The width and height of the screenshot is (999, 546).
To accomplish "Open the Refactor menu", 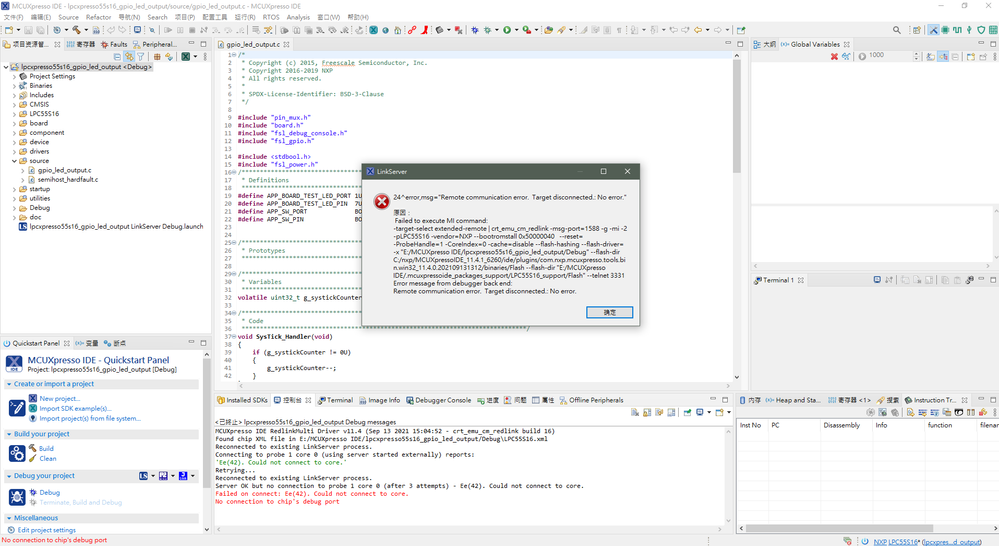I will [98, 17].
